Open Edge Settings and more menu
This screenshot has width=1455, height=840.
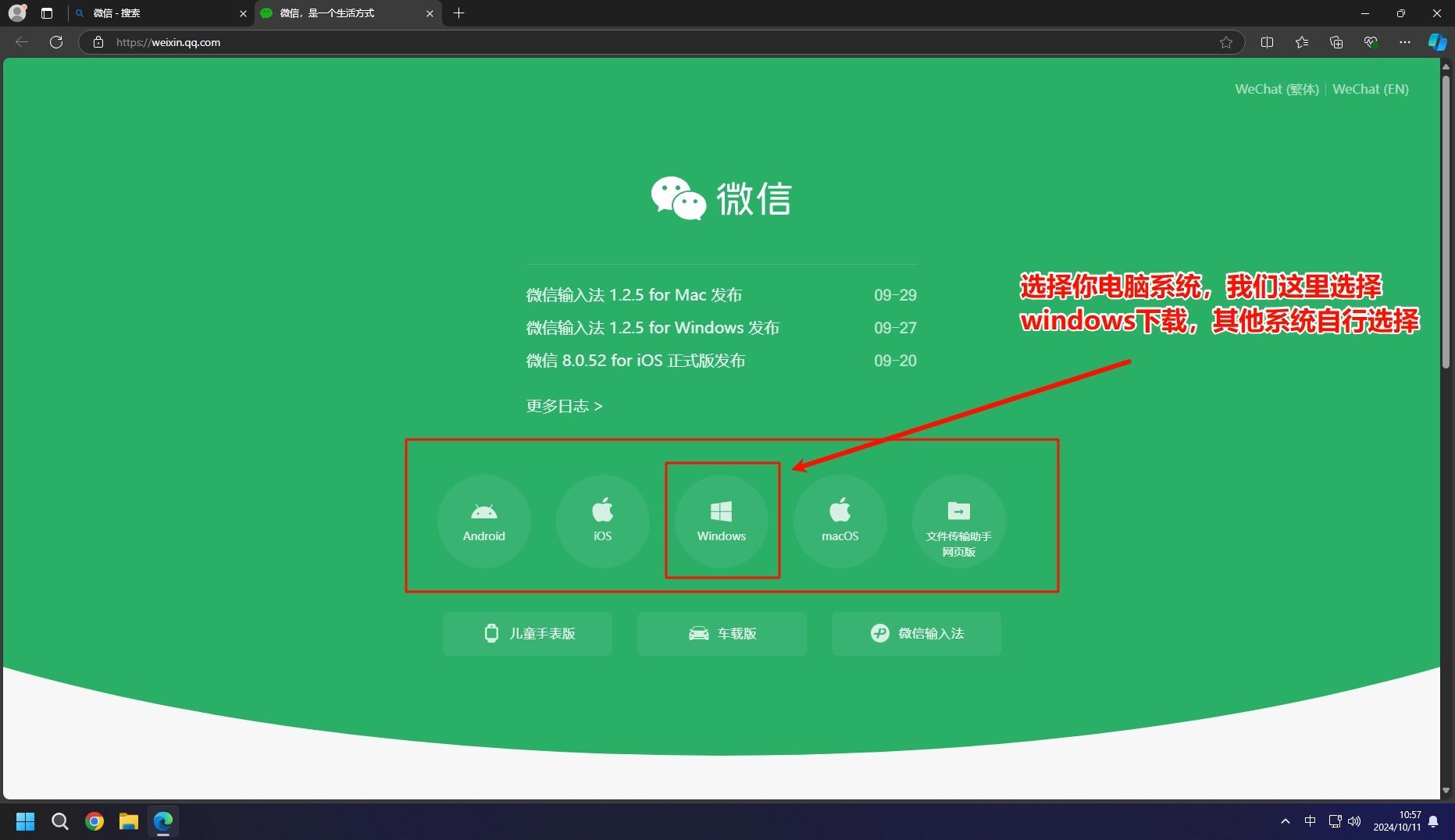coord(1404,42)
